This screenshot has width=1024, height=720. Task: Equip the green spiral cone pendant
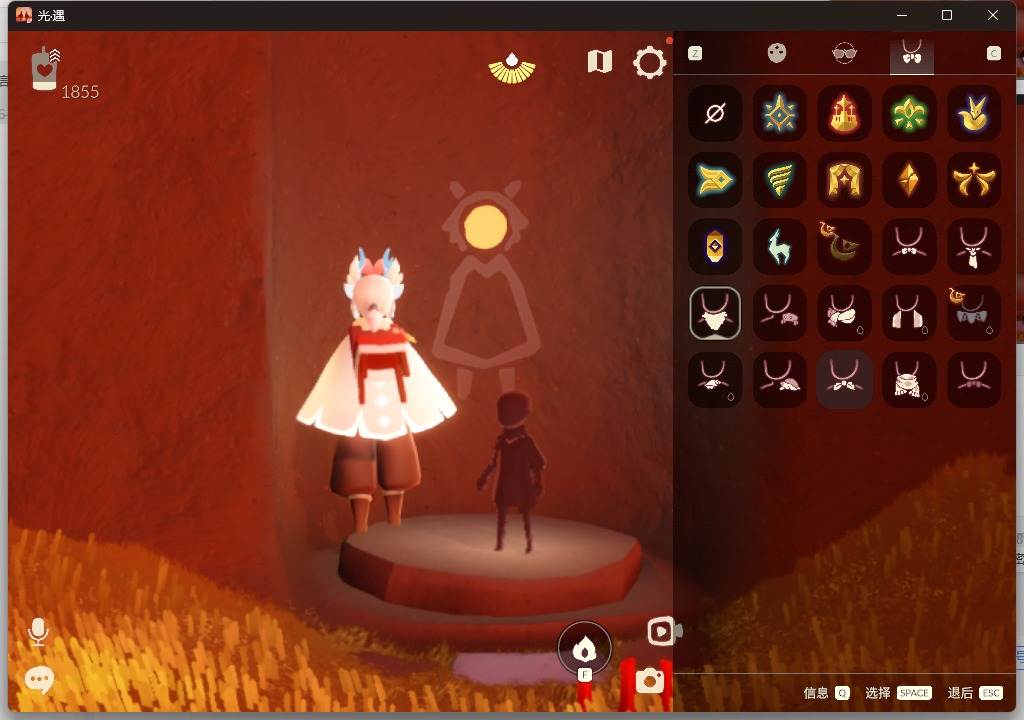pos(780,180)
